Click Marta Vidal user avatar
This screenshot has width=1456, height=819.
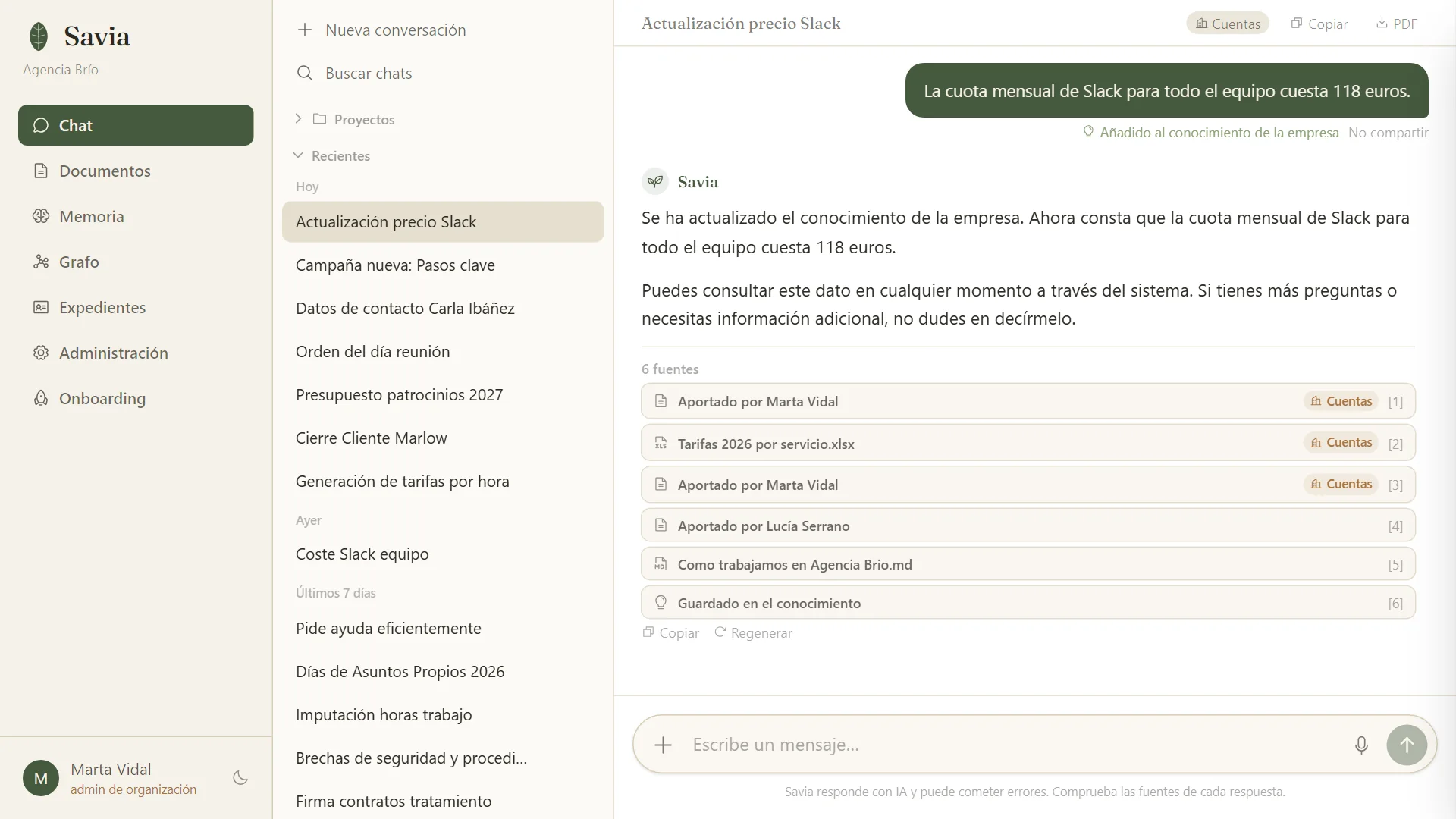tap(41, 778)
